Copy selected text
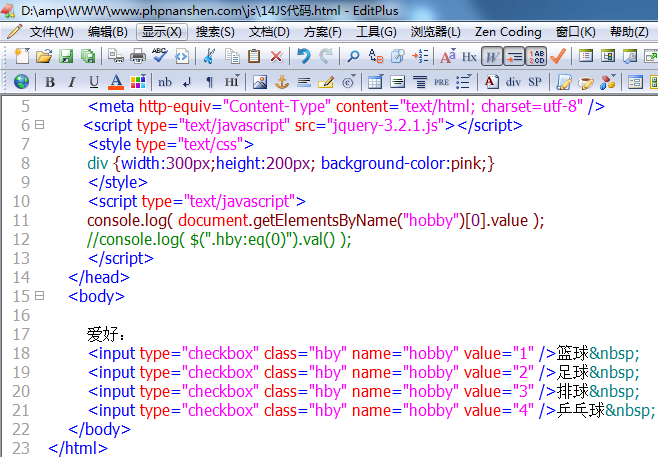Image resolution: width=658 pixels, height=457 pixels. [x=232, y=56]
